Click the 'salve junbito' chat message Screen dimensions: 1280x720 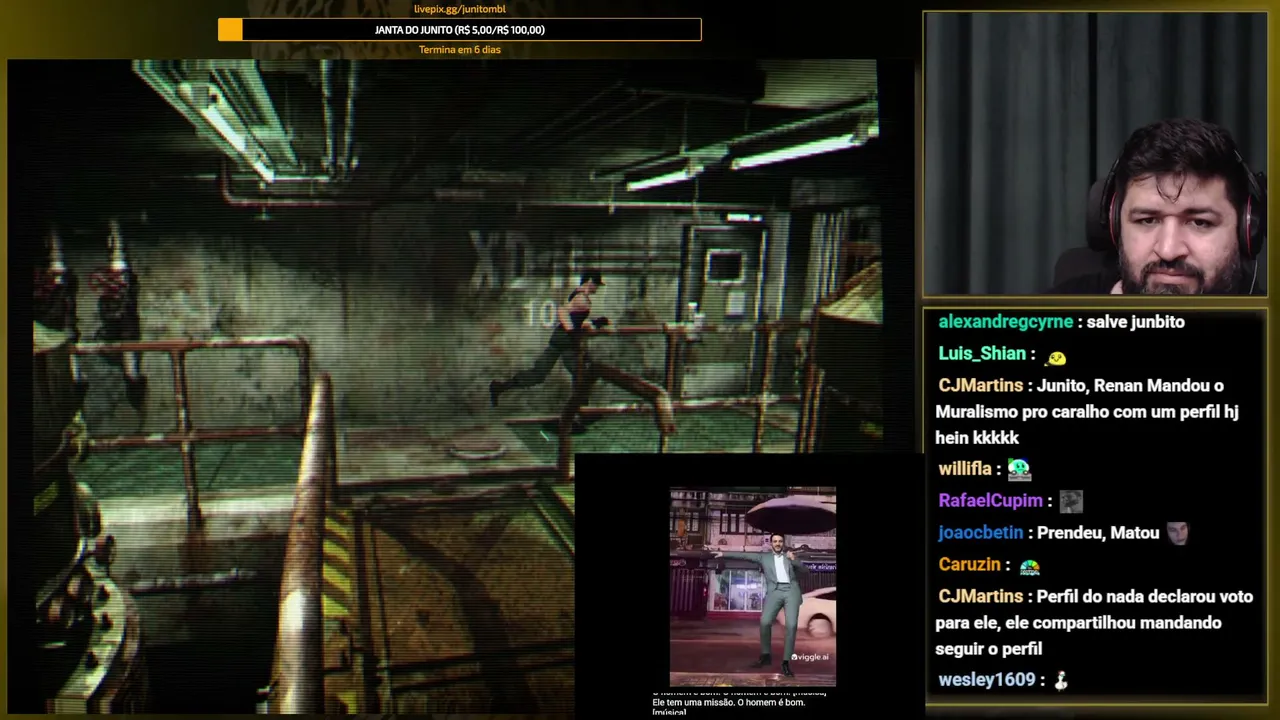[1135, 322]
